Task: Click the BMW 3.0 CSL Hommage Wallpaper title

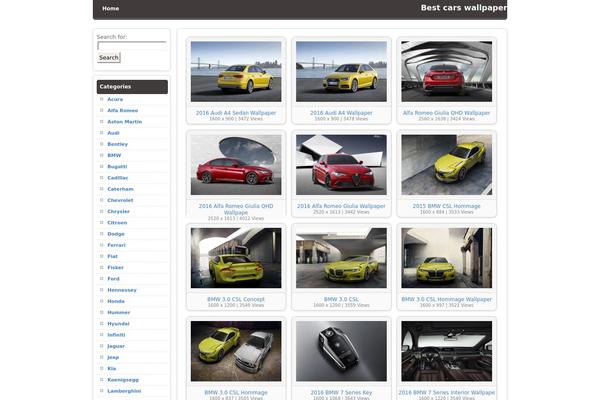Action: (x=447, y=299)
